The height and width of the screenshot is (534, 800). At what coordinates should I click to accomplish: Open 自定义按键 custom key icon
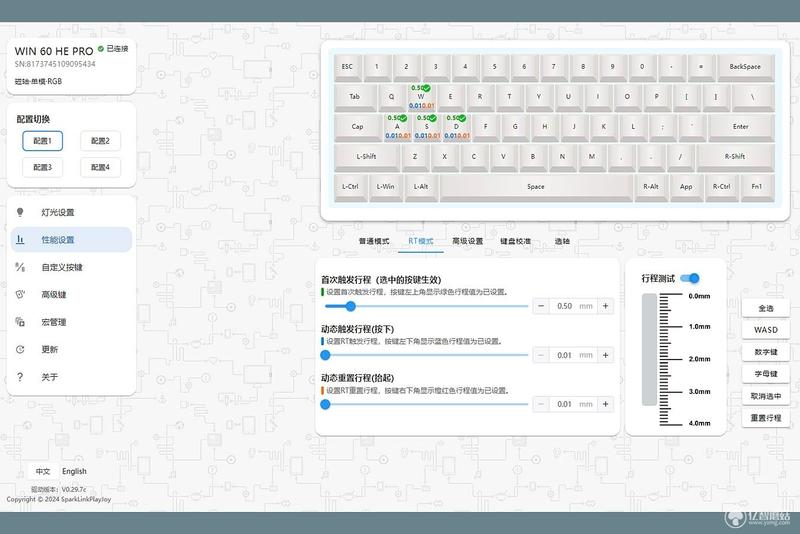pos(20,267)
